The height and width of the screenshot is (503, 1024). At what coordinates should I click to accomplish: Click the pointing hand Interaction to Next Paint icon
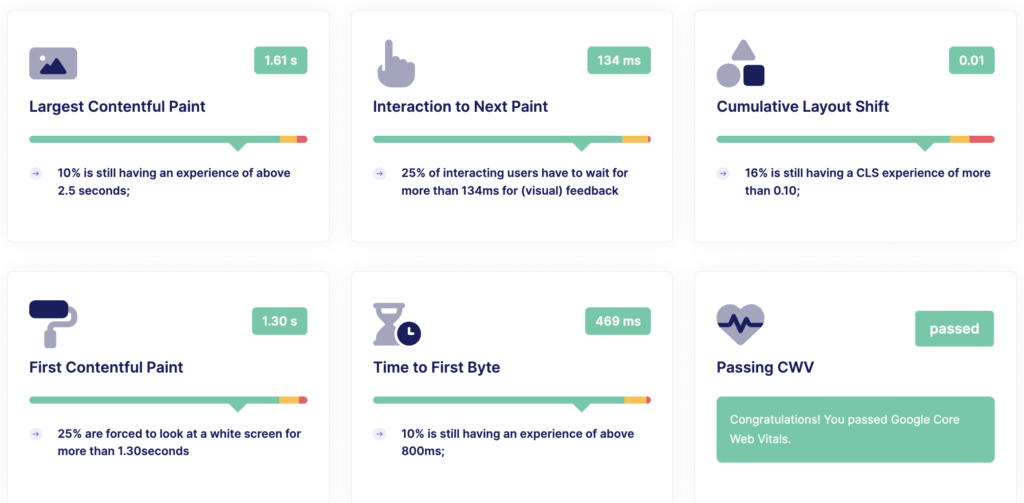click(396, 63)
